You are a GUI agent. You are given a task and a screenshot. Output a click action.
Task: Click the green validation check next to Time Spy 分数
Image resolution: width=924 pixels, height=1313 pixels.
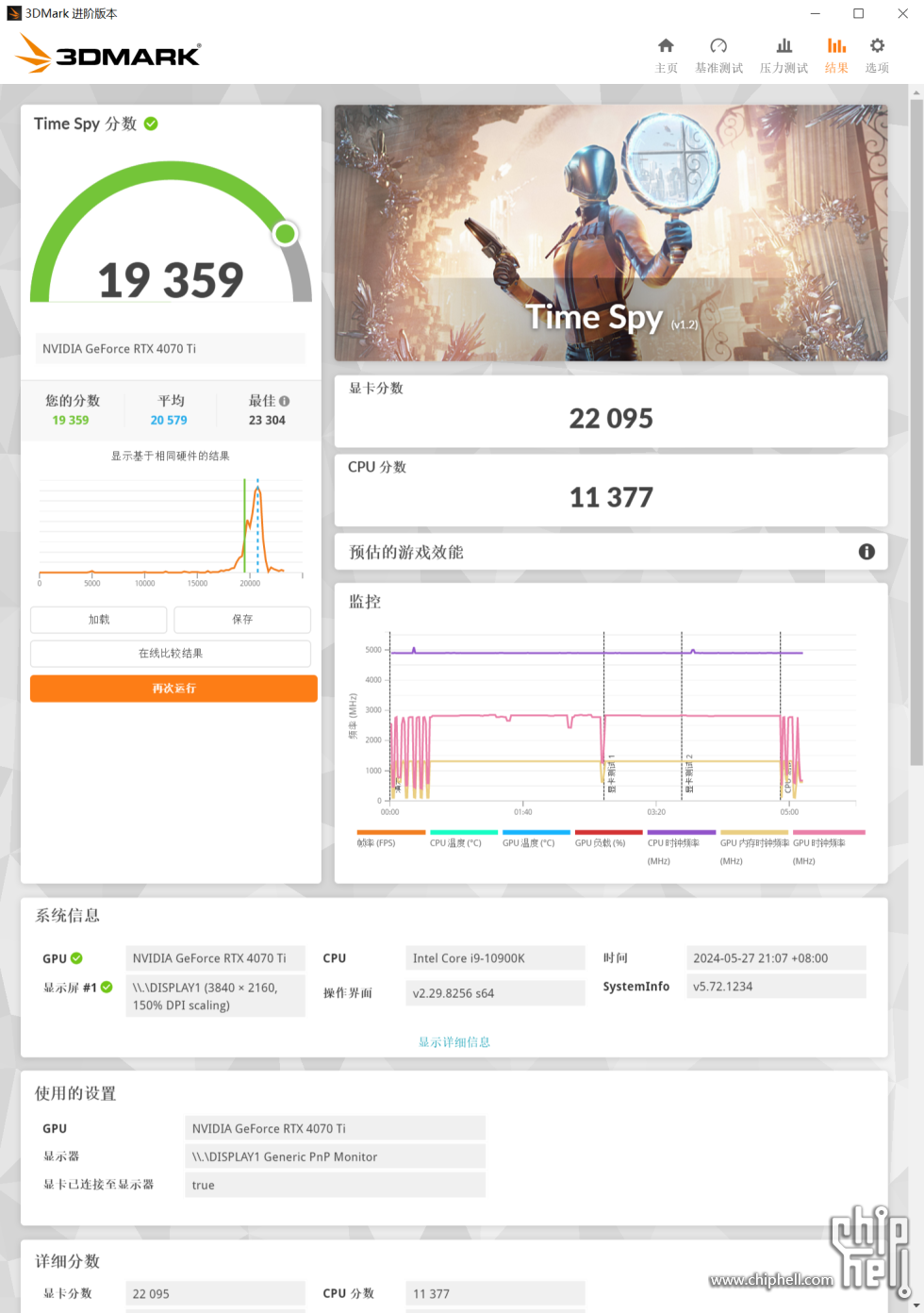coord(151,124)
